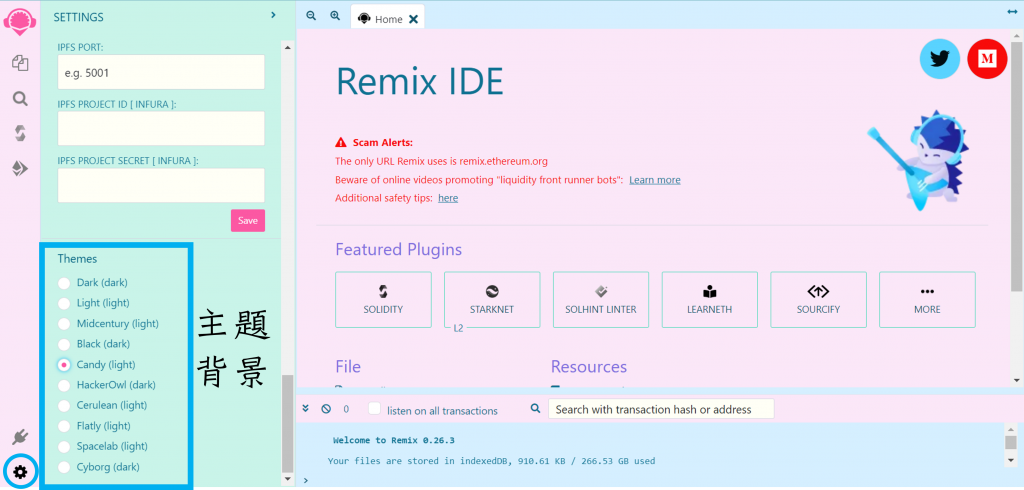
Task: Click the LEARNETH plugin card
Action: point(710,300)
